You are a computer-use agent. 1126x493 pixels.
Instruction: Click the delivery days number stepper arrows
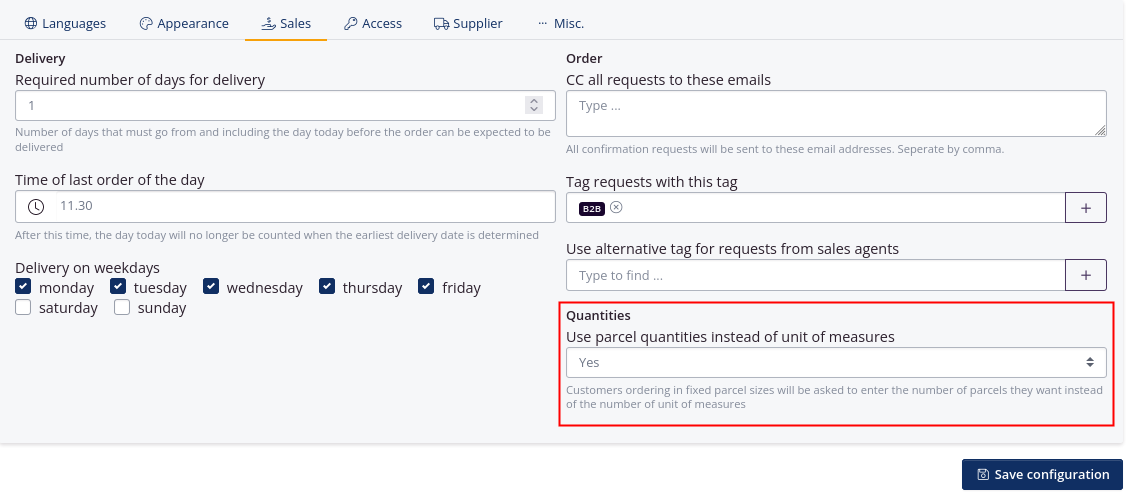click(x=534, y=105)
